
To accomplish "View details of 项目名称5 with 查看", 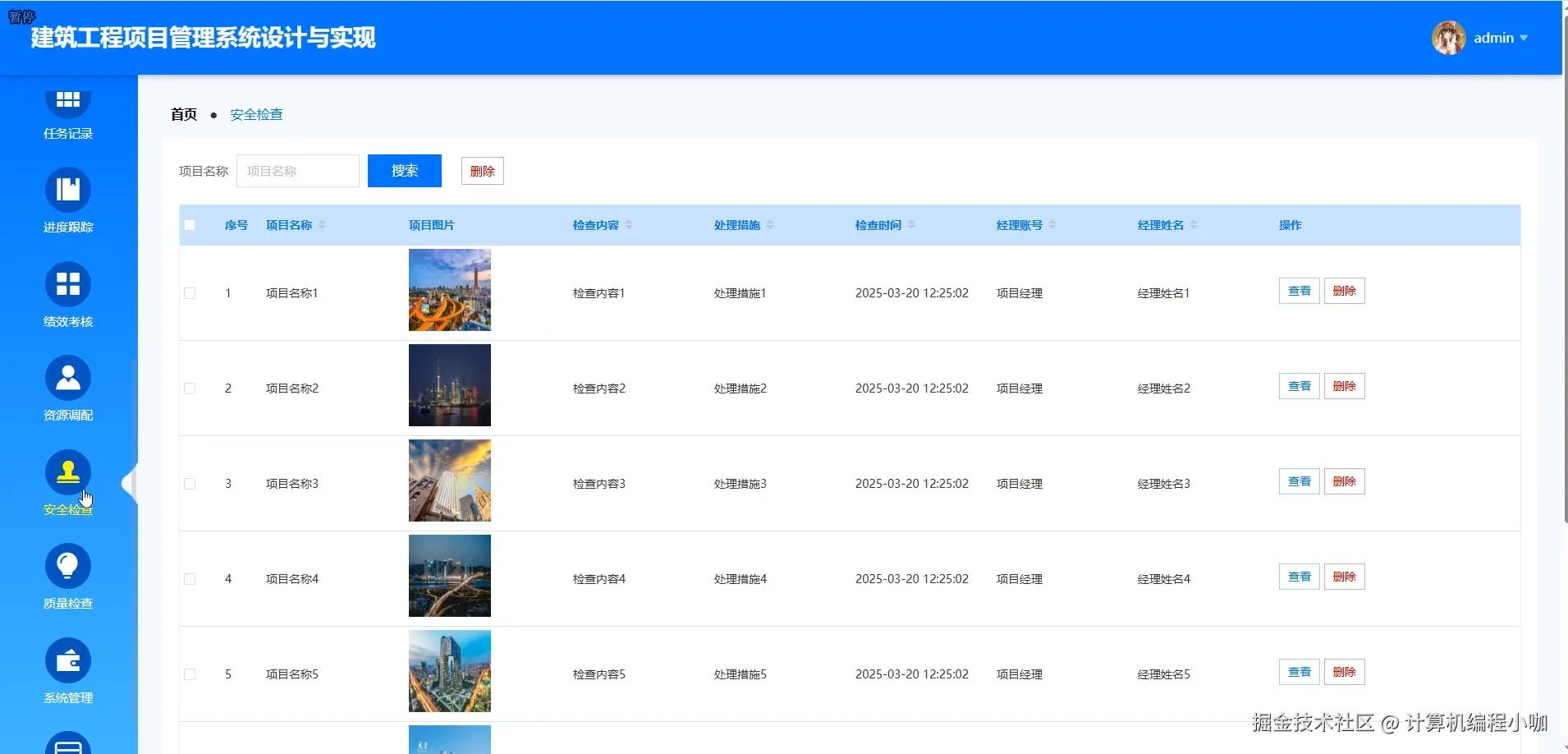I will point(1300,672).
